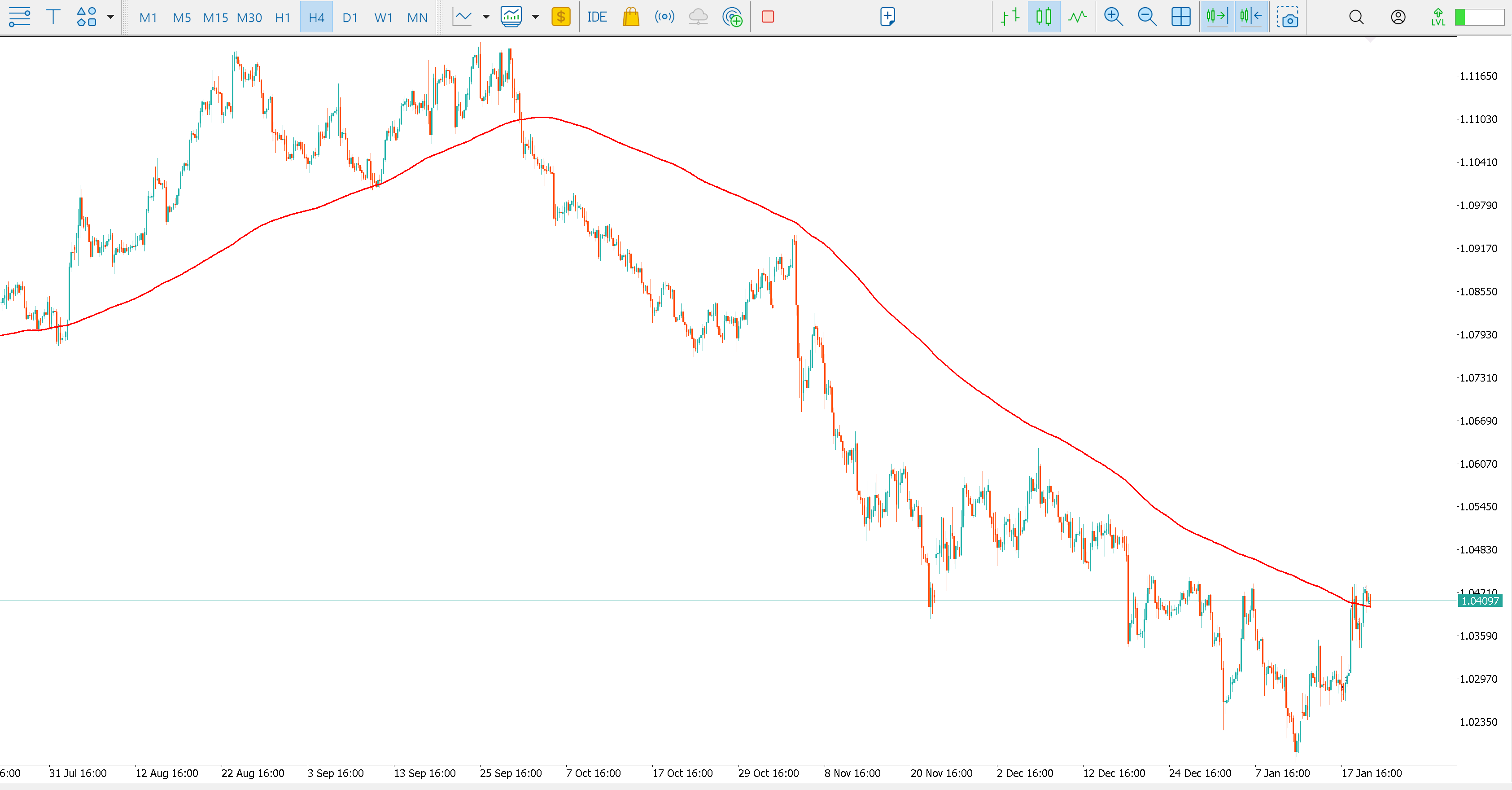Click the algo trading add icon
Image resolution: width=1512 pixels, height=790 pixels.
click(x=733, y=17)
